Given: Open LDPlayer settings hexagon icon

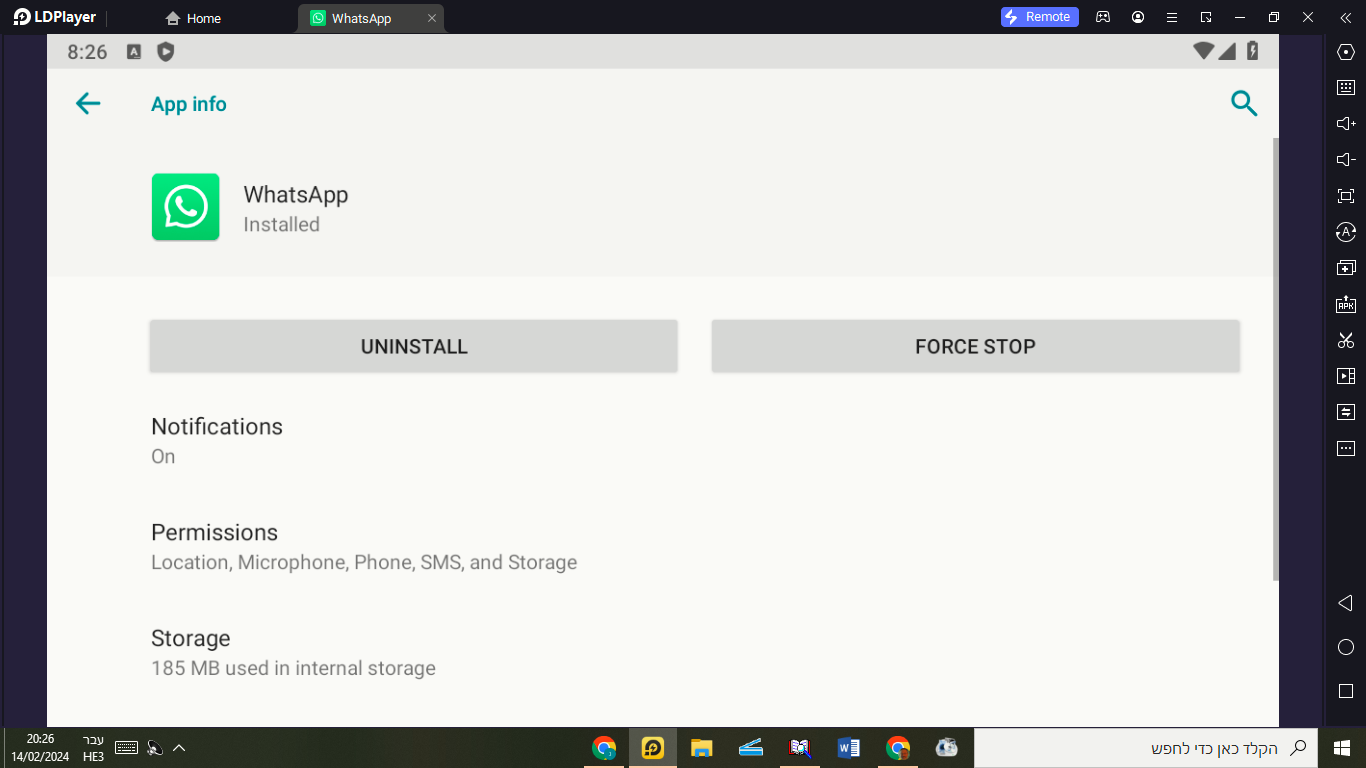Looking at the screenshot, I should pos(1346,52).
